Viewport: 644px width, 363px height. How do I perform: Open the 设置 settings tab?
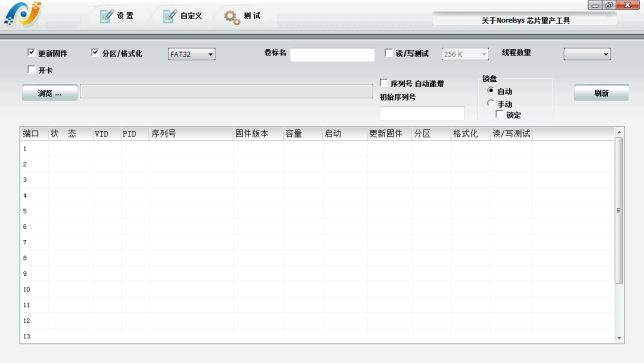pyautogui.click(x=117, y=16)
